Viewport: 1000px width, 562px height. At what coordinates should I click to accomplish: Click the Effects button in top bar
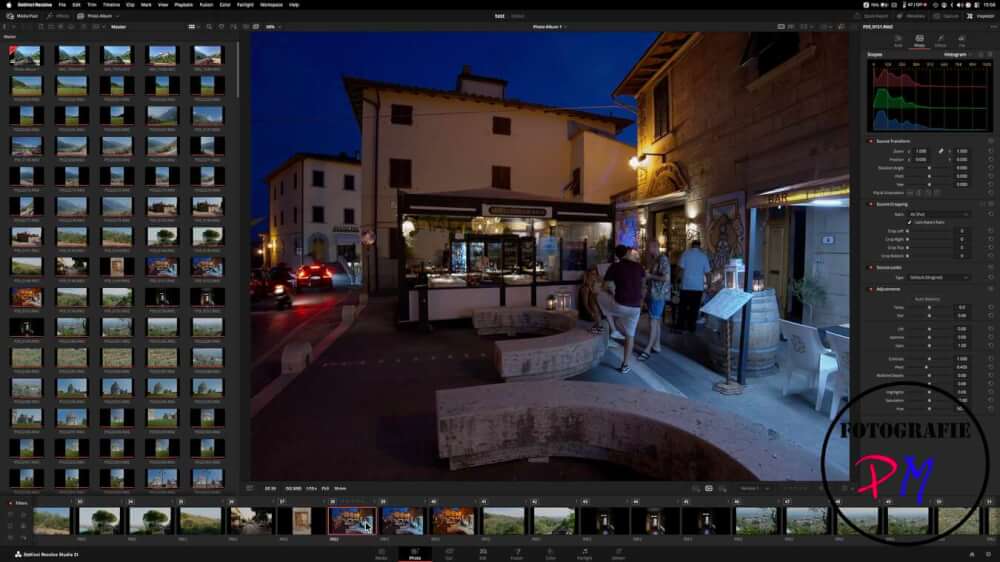point(58,16)
